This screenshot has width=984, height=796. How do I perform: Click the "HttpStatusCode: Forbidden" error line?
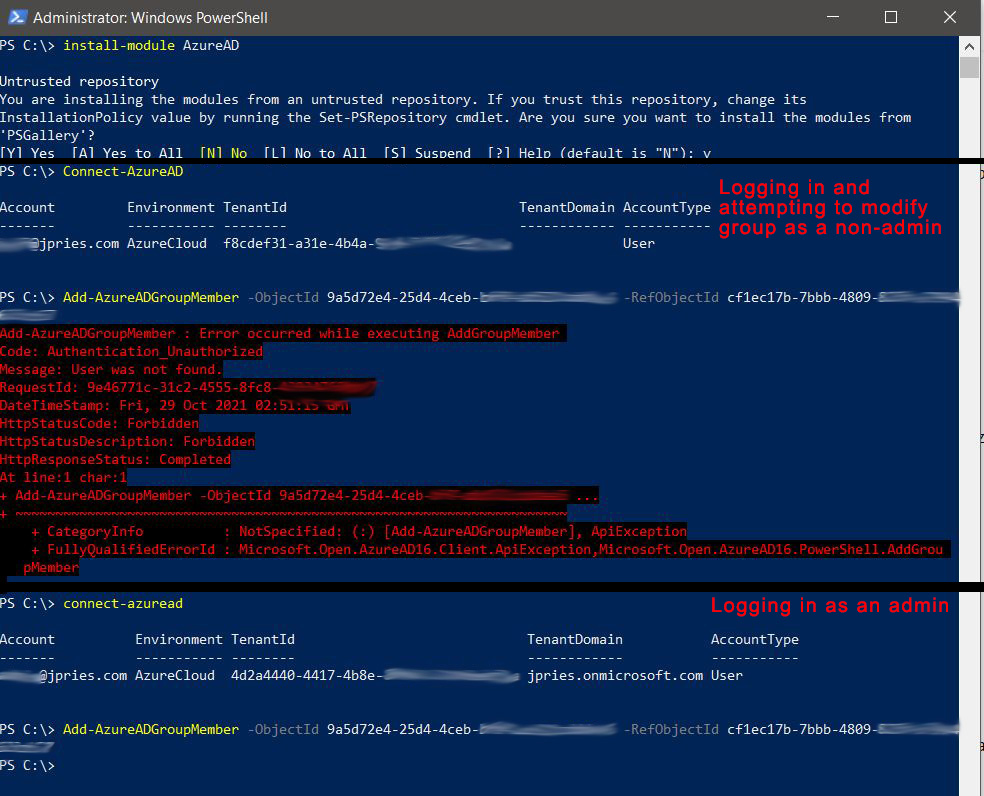pos(99,423)
